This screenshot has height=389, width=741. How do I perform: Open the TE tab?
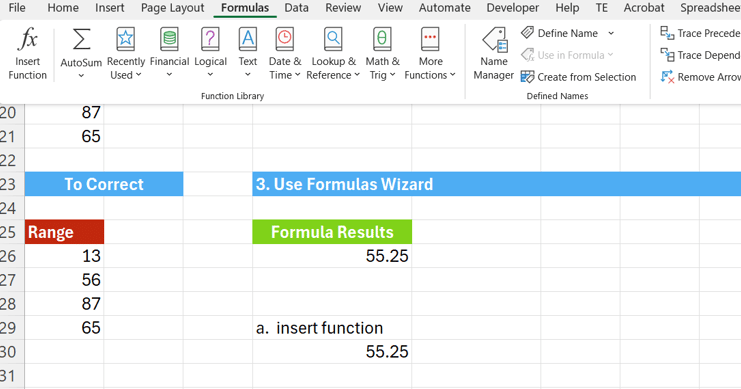coord(602,8)
